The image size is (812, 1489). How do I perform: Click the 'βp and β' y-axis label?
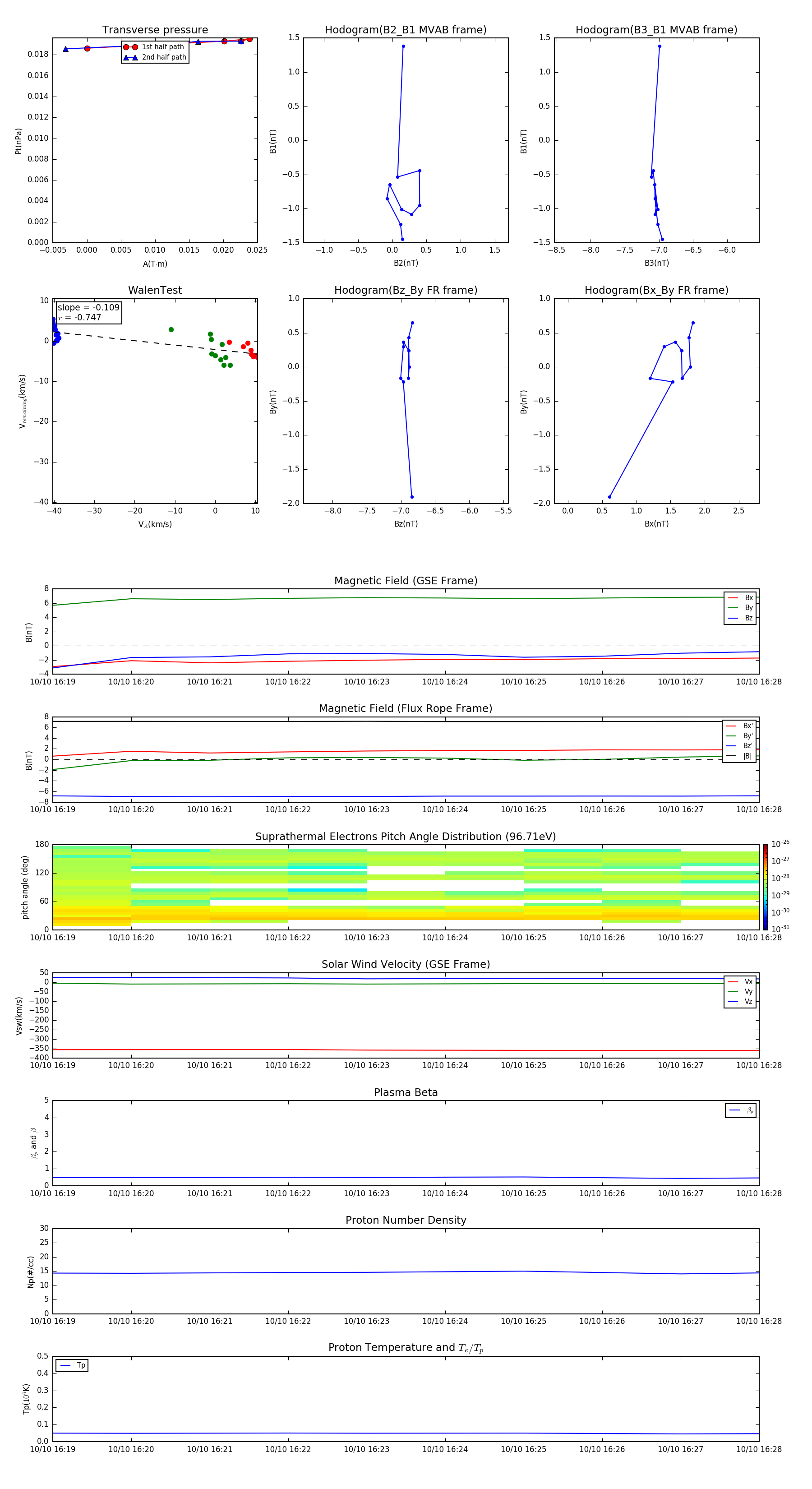tap(33, 1143)
